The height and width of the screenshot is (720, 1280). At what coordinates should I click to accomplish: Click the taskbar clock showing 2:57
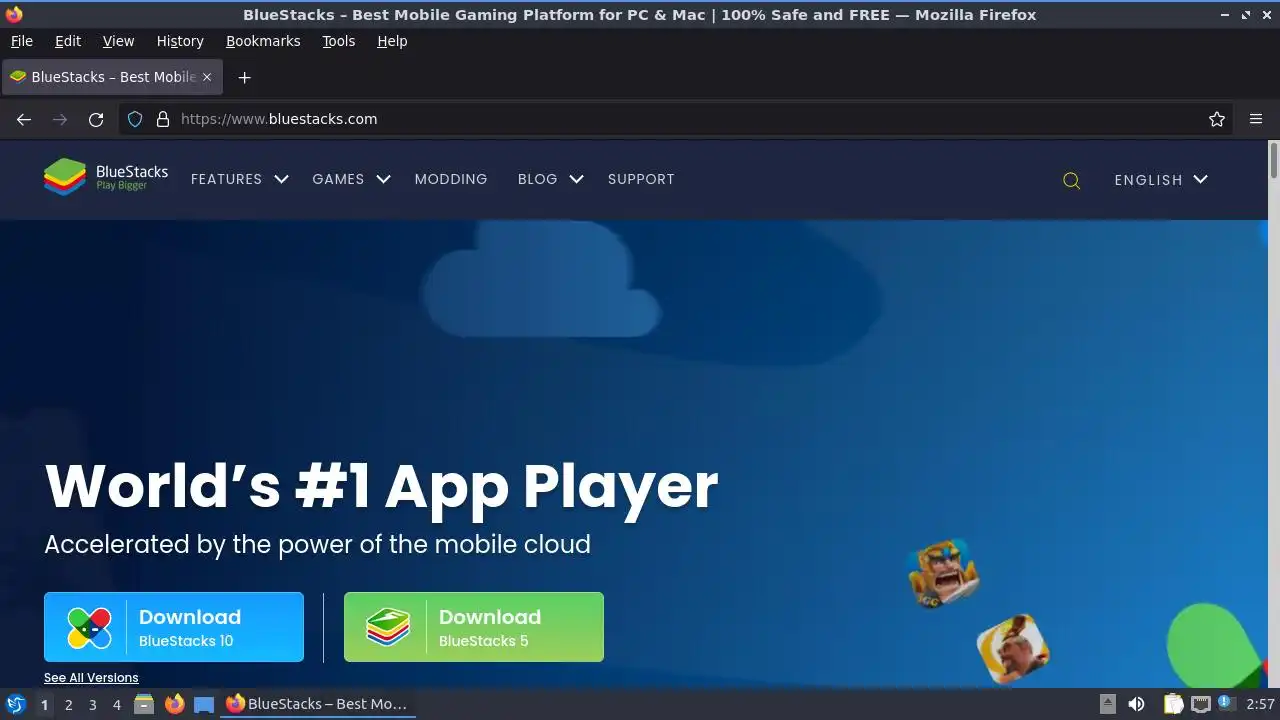coord(1260,704)
